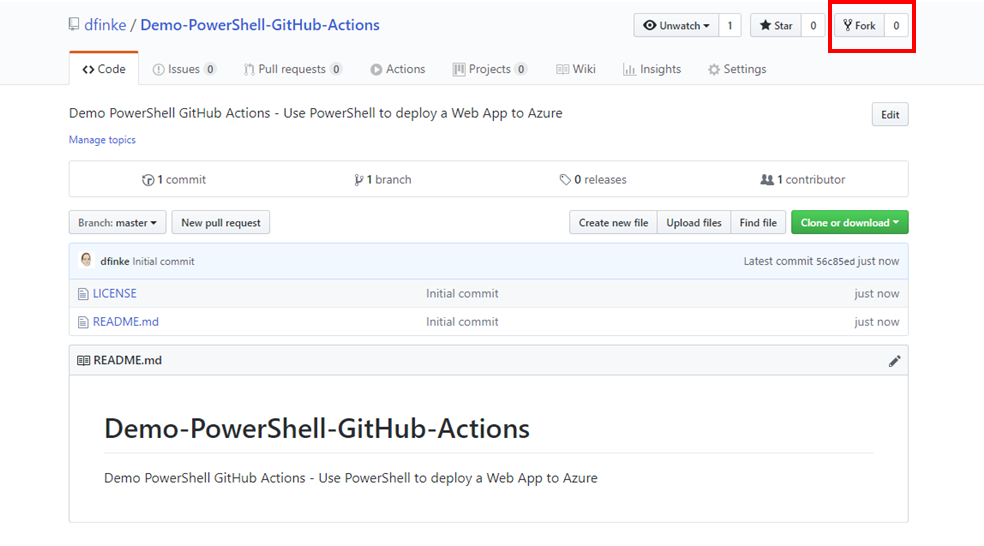View the 1 commit history
The width and height of the screenshot is (984, 546).
point(174,179)
